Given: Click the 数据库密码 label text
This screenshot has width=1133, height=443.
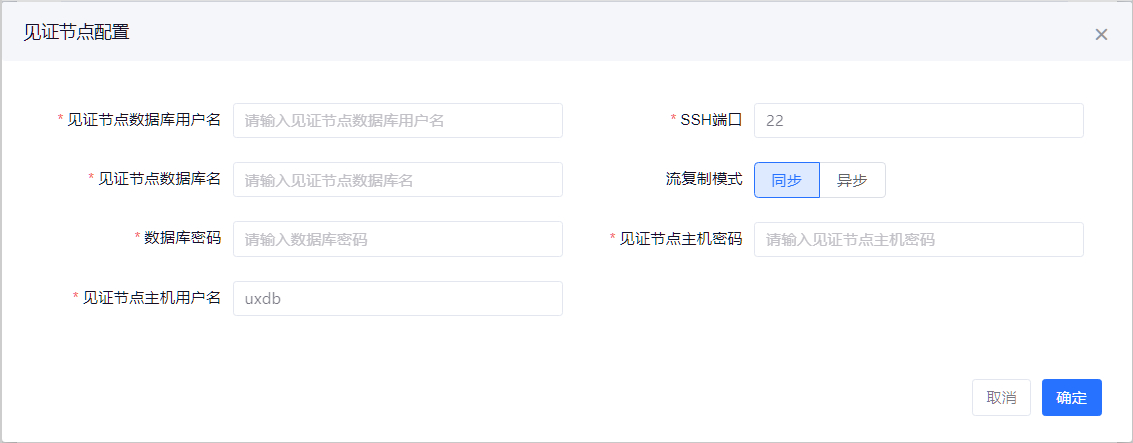Looking at the screenshot, I should pos(182,238).
